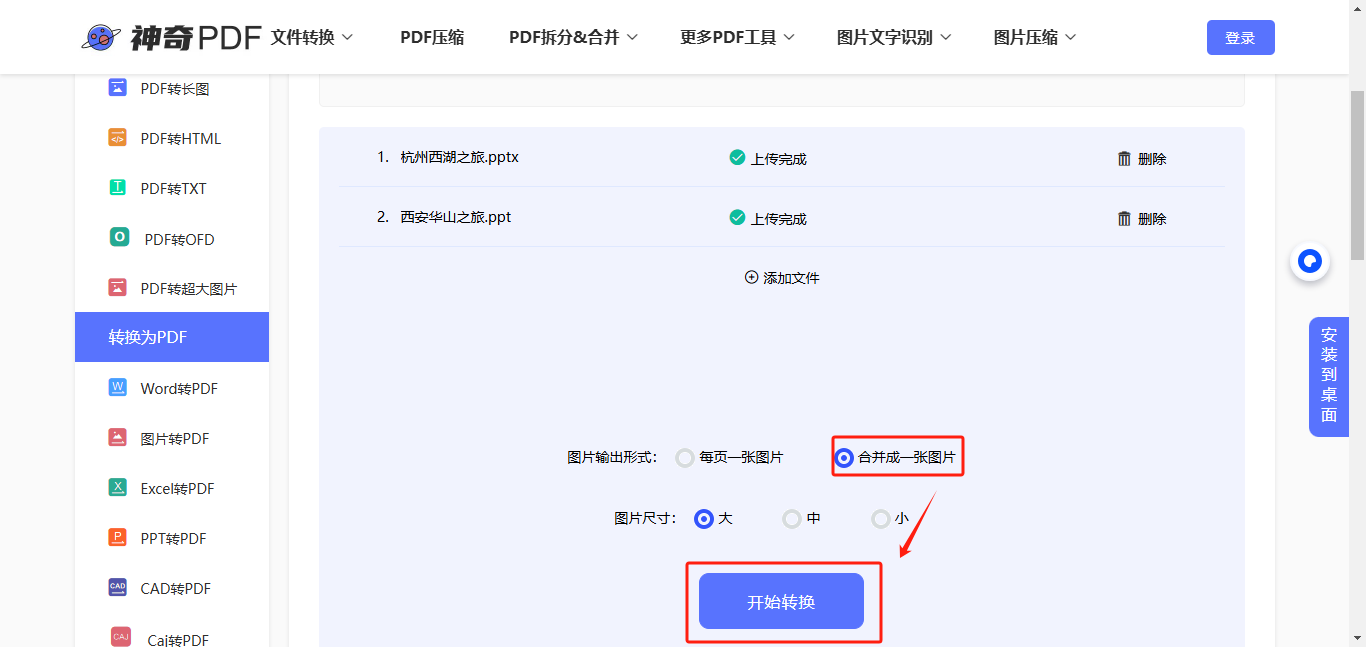
Task: Choose 中 image size option
Action: 791,518
